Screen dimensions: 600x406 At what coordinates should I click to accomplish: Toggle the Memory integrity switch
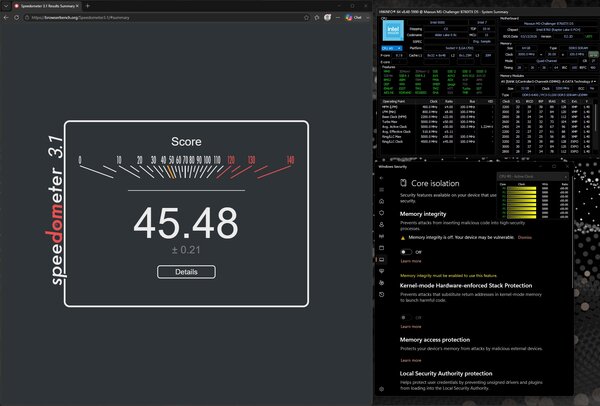click(x=406, y=252)
